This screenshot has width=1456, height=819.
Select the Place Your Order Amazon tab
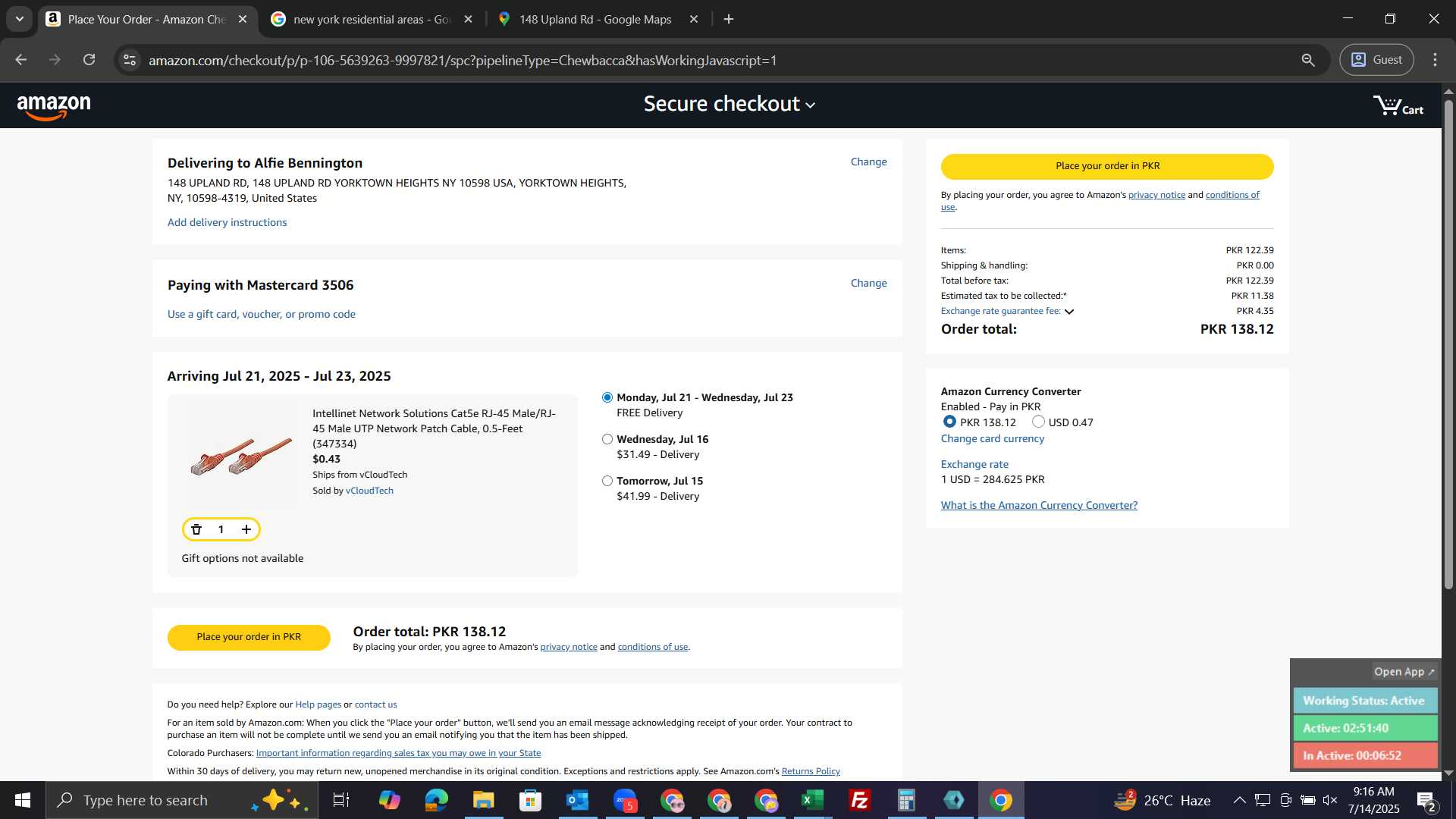click(146, 19)
